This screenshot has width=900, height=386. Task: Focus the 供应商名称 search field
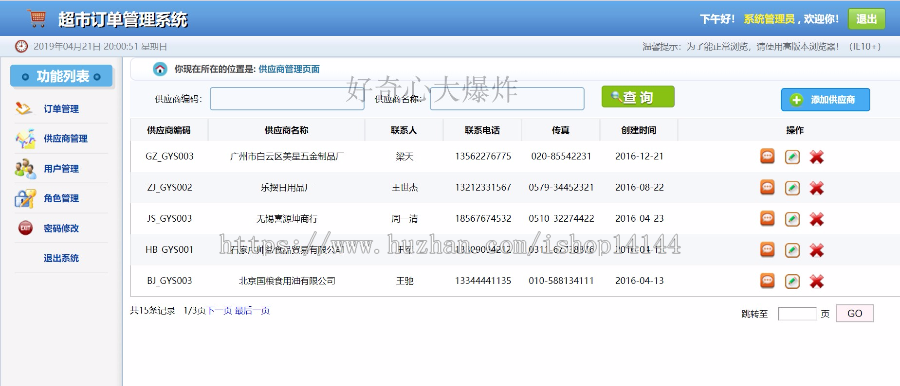[507, 99]
